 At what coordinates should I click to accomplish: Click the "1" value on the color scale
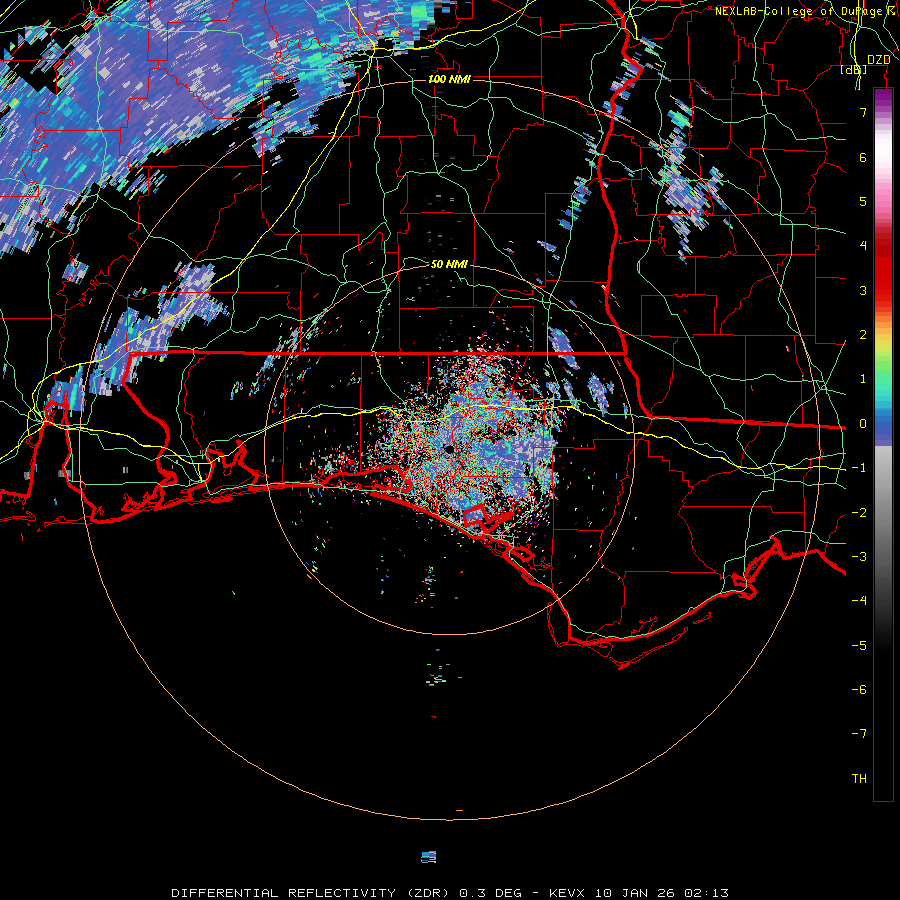(863, 379)
